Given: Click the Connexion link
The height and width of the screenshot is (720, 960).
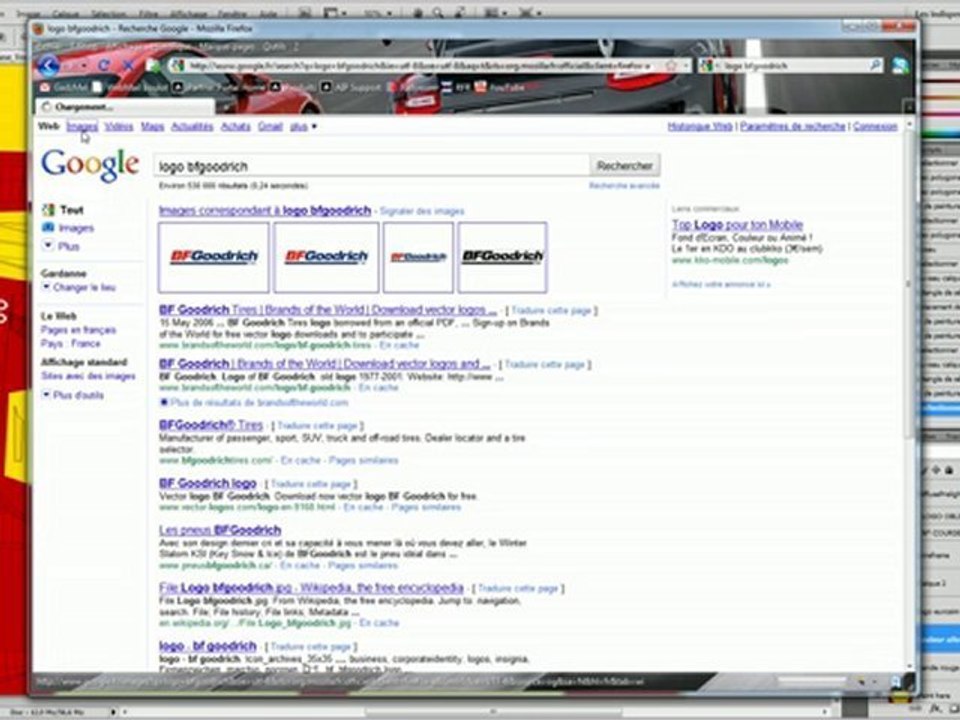Looking at the screenshot, I should (x=875, y=127).
